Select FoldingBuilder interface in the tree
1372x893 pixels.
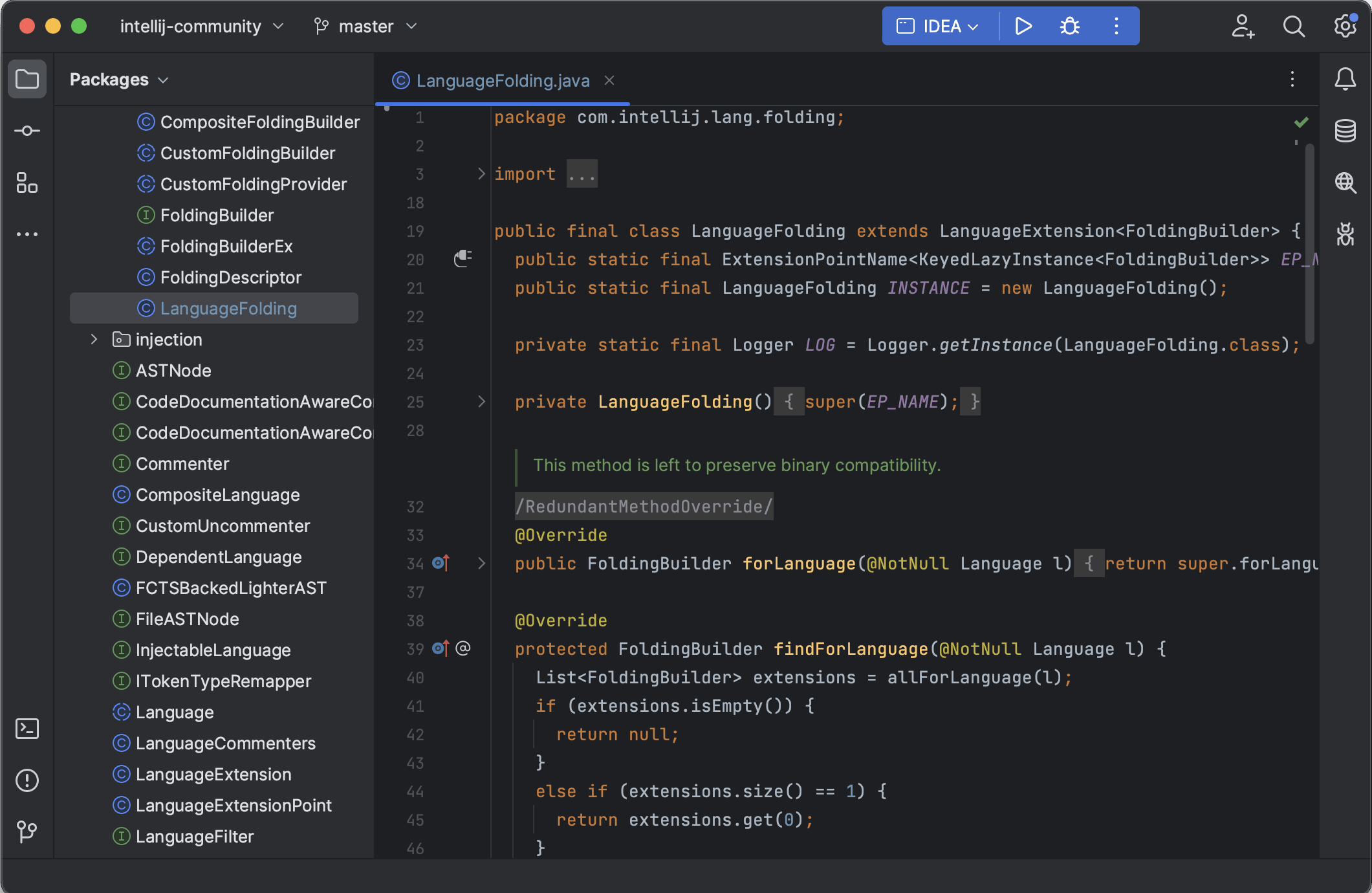(217, 215)
